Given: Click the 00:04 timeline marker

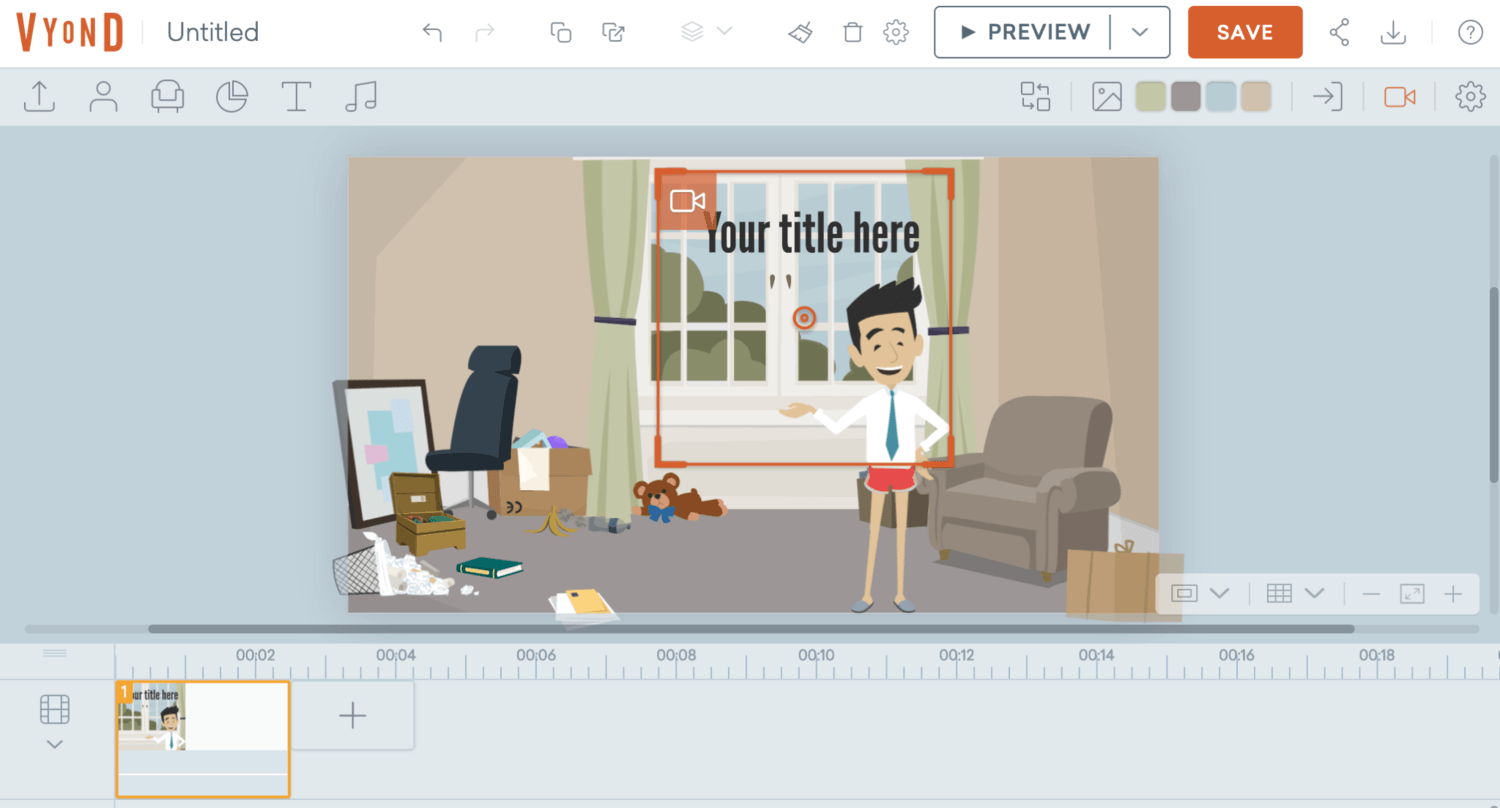Looking at the screenshot, I should (x=395, y=655).
